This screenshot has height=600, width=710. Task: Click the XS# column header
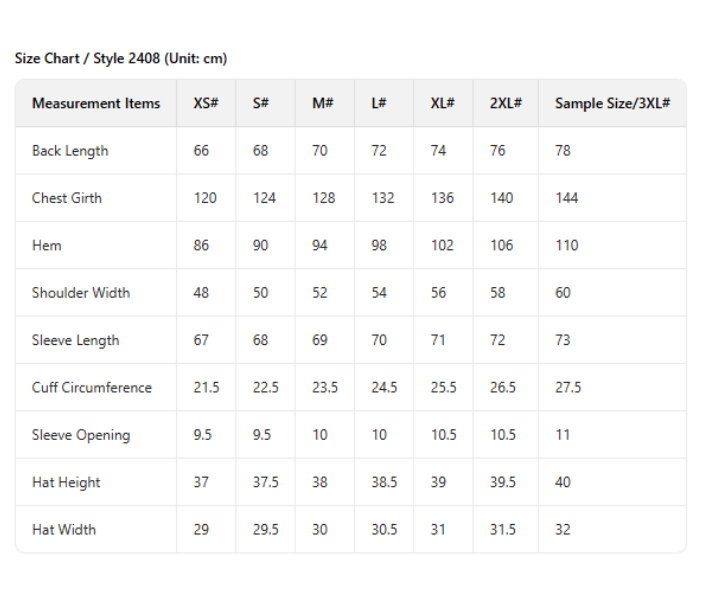[206, 104]
